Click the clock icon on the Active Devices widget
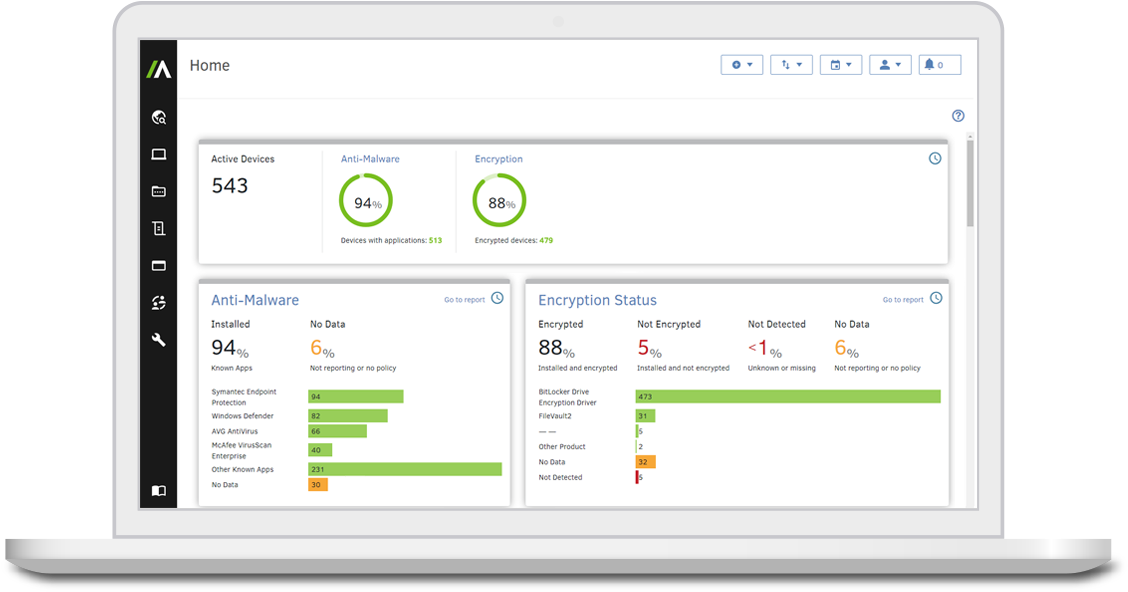 (934, 158)
